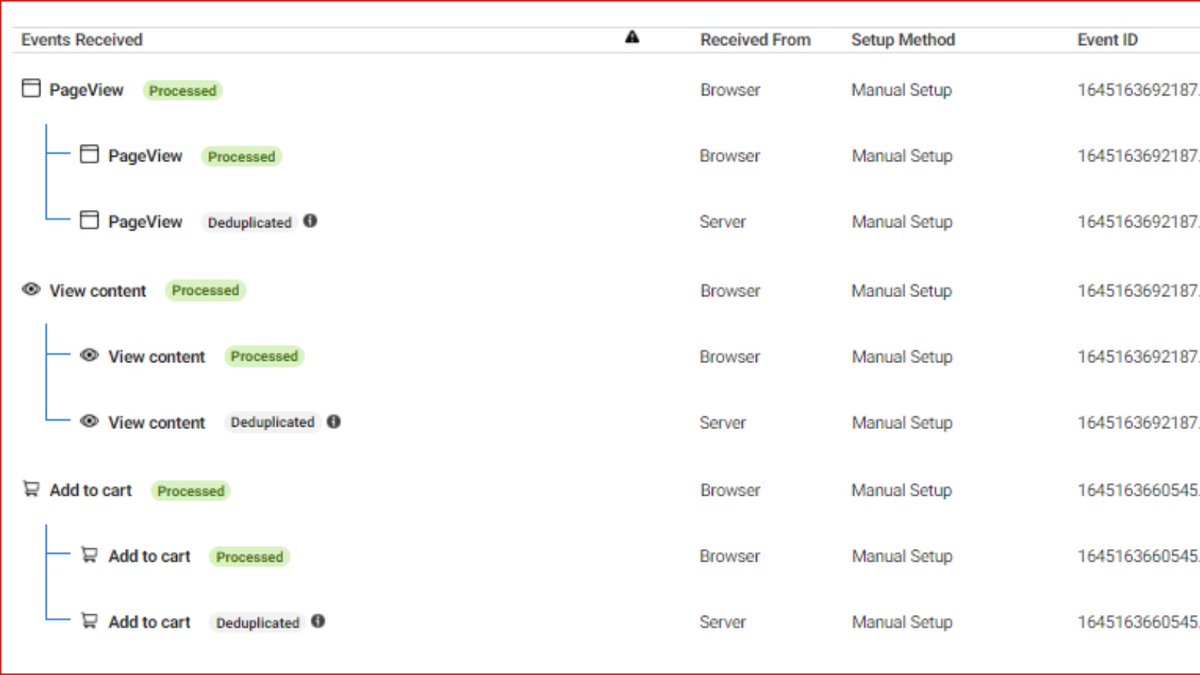Click the Event ID of top-level View content row

pos(1138,291)
